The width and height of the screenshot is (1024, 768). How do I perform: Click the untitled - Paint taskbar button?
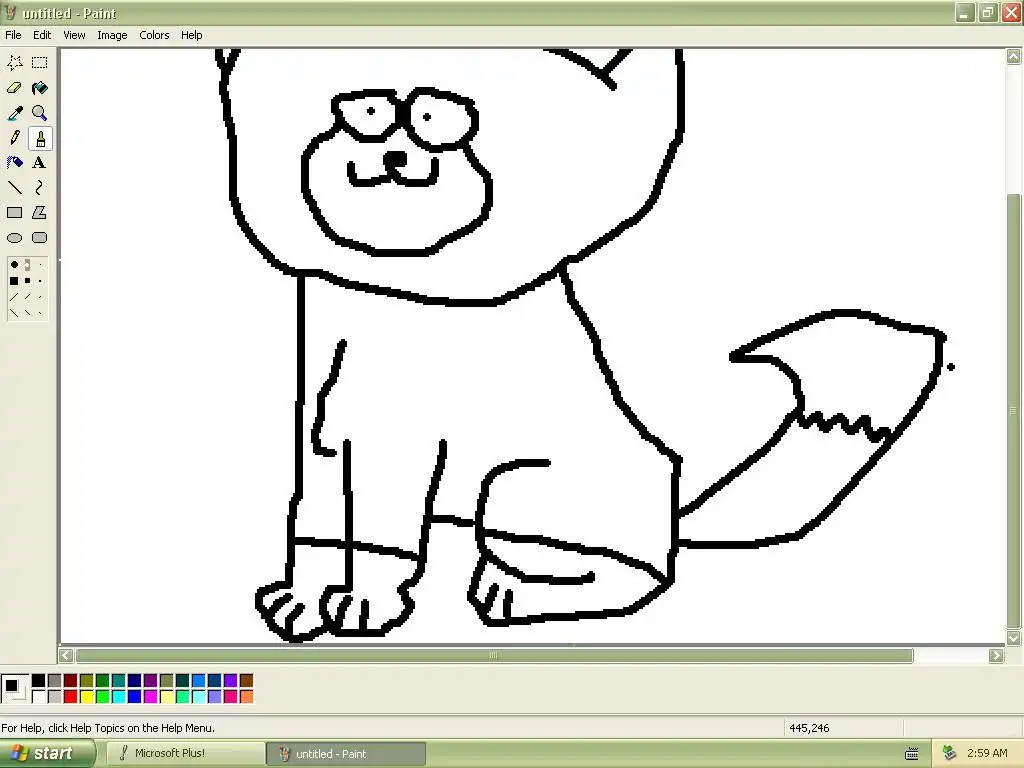tap(346, 754)
